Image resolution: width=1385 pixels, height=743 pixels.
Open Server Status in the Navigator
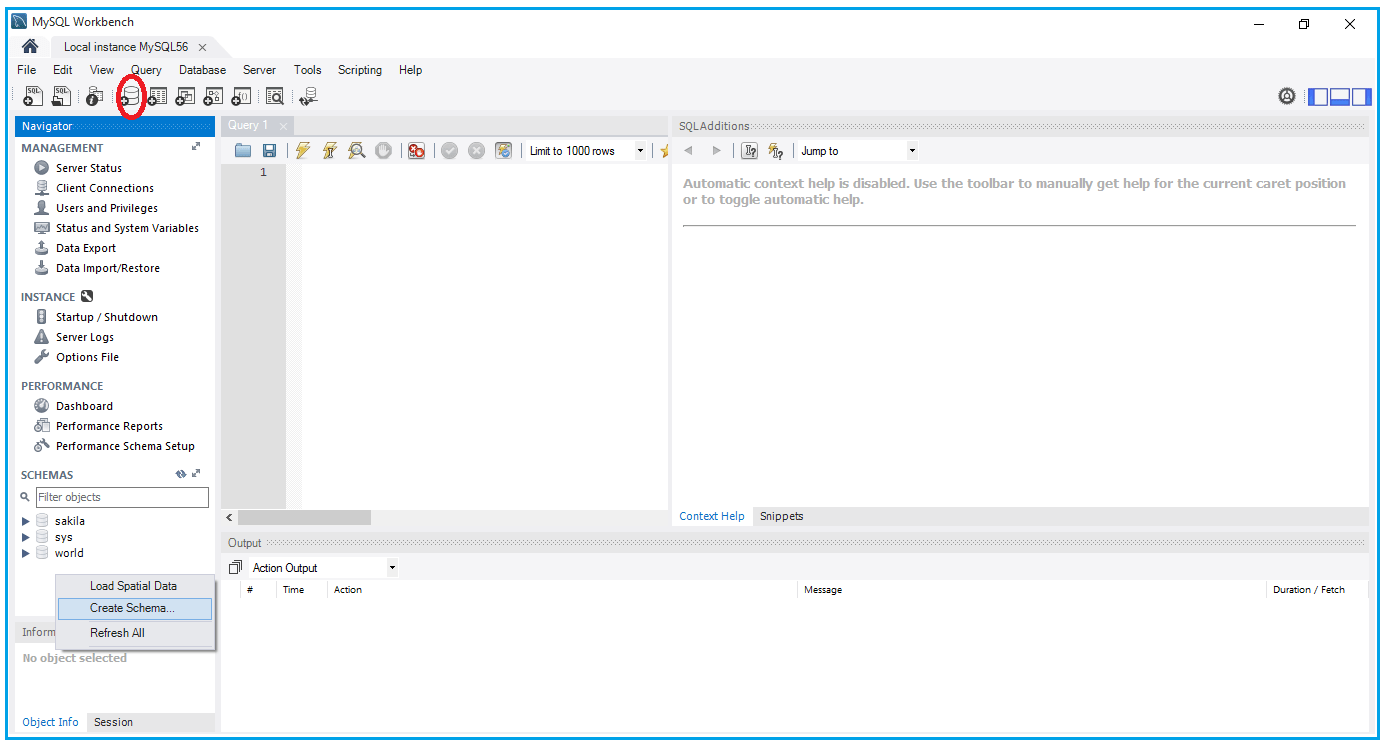point(88,167)
